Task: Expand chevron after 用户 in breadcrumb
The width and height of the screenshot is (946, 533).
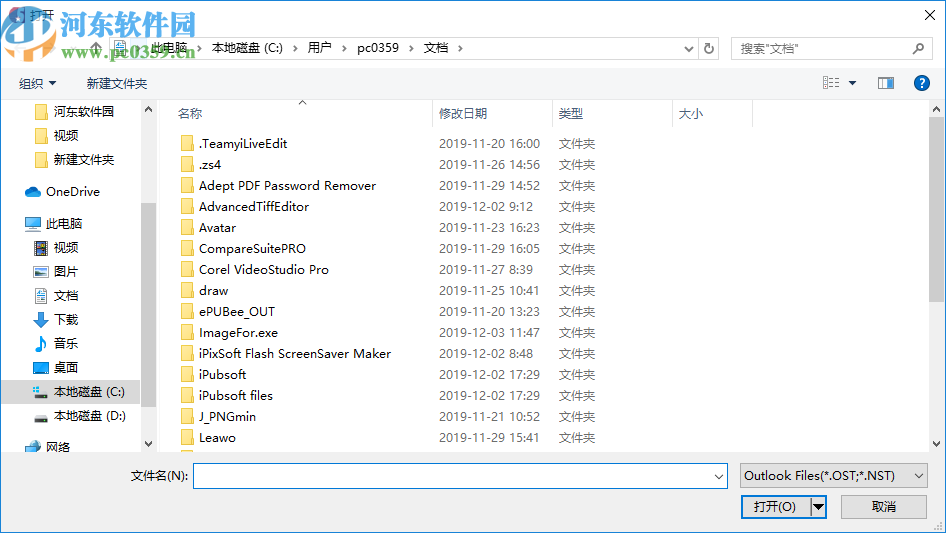Action: [x=344, y=48]
